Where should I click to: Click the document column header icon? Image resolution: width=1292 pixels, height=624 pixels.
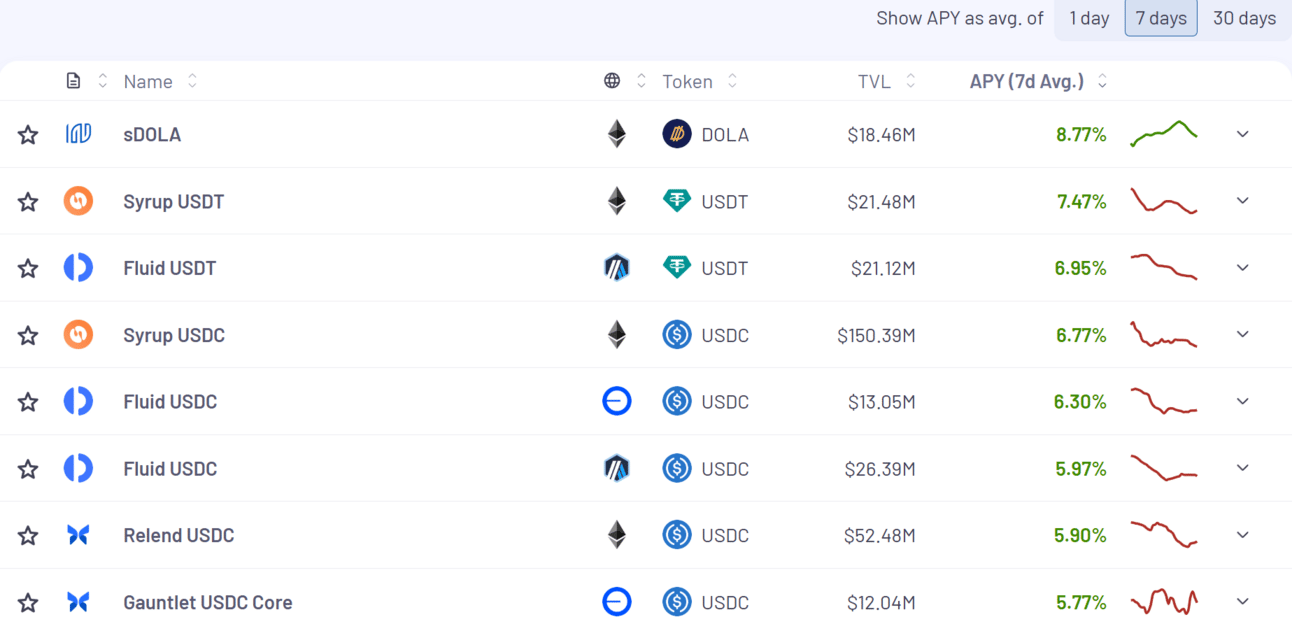(x=73, y=81)
